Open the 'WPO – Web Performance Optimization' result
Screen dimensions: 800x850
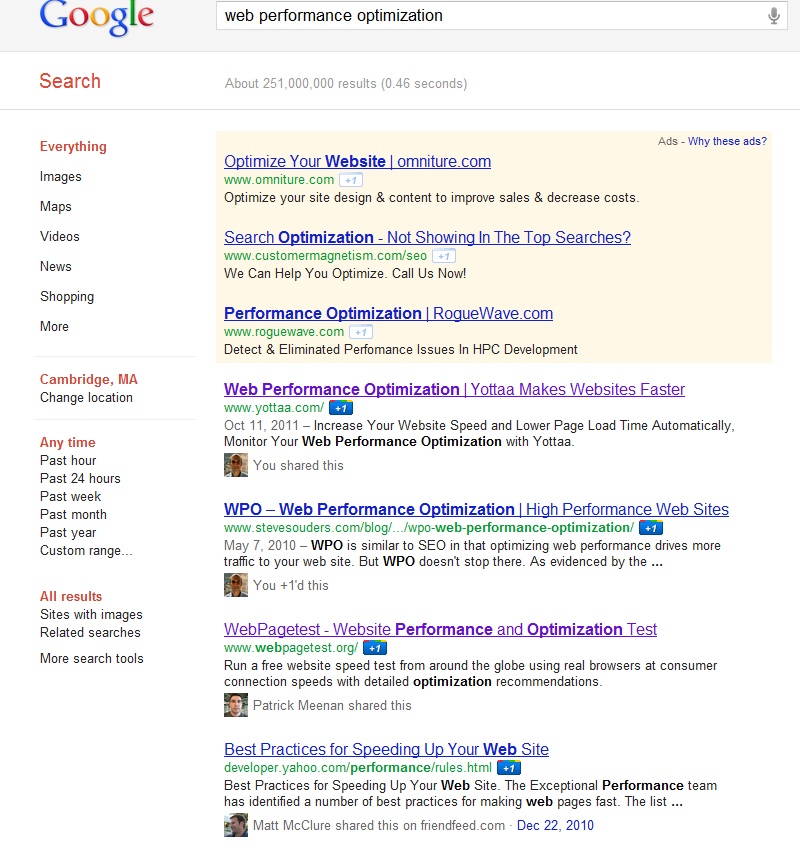point(476,510)
